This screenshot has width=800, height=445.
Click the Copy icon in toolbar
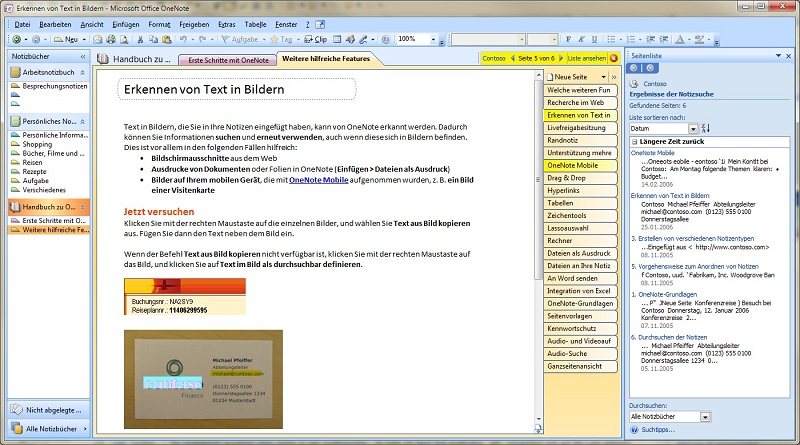click(153, 39)
